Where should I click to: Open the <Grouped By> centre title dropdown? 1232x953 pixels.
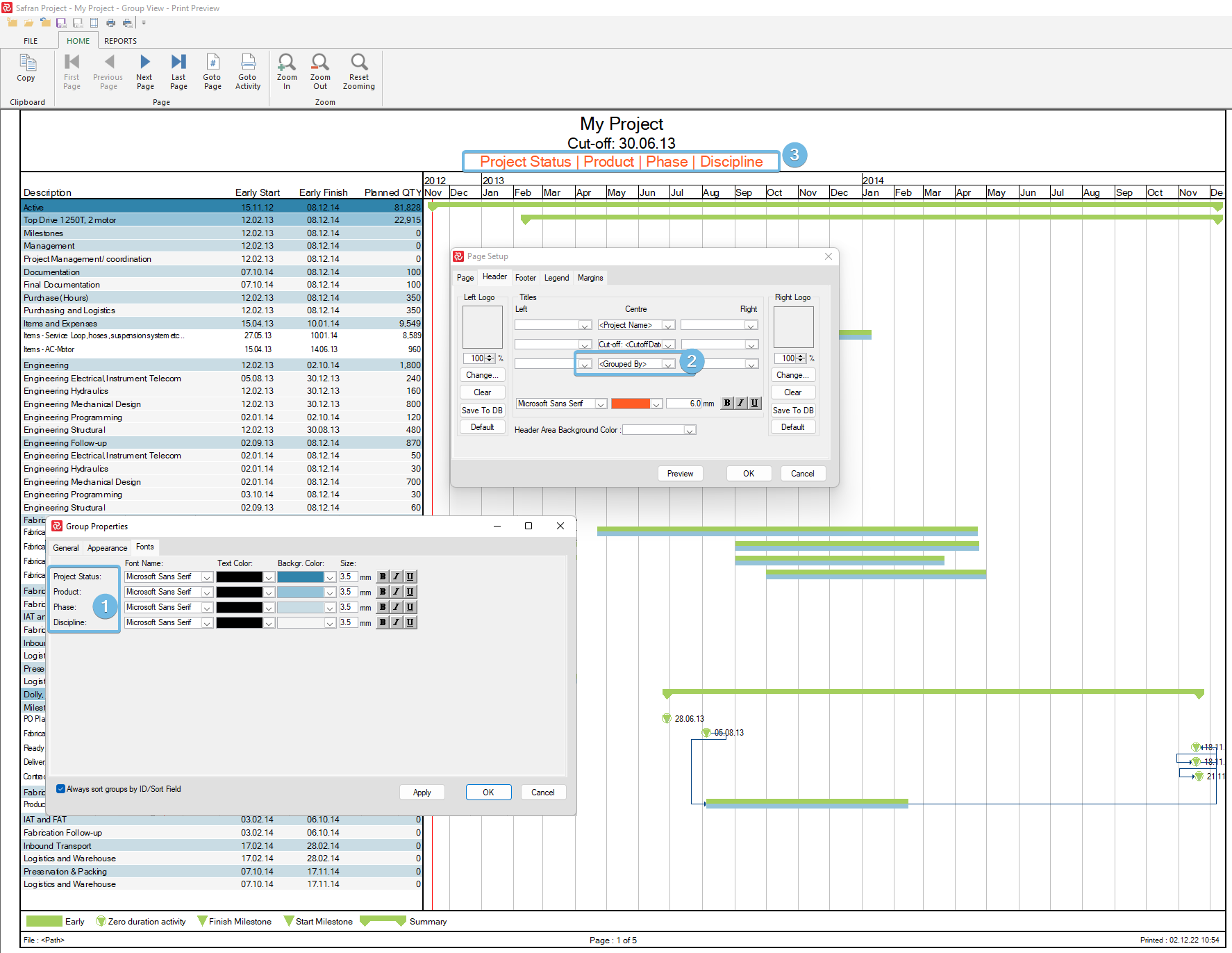668,364
